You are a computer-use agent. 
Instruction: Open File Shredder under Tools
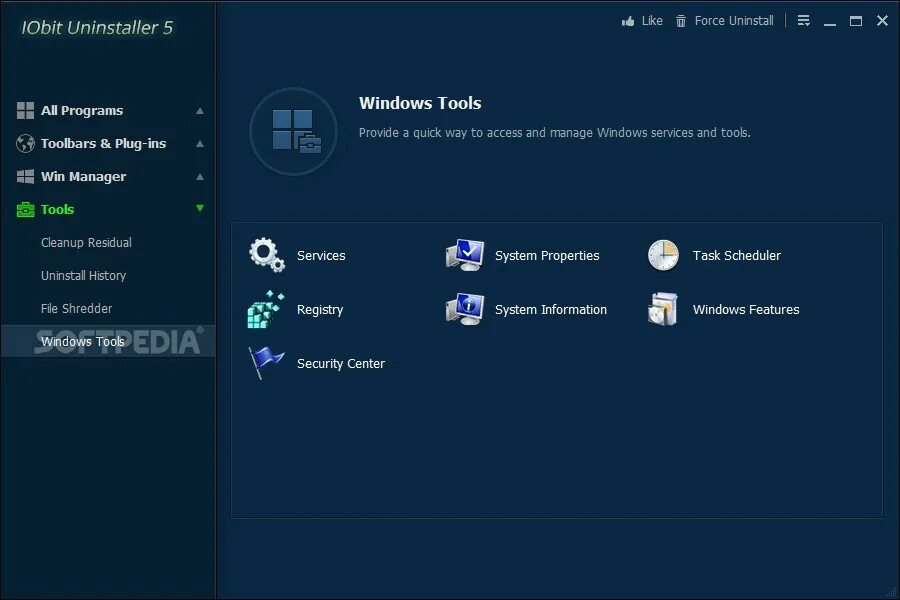point(76,308)
